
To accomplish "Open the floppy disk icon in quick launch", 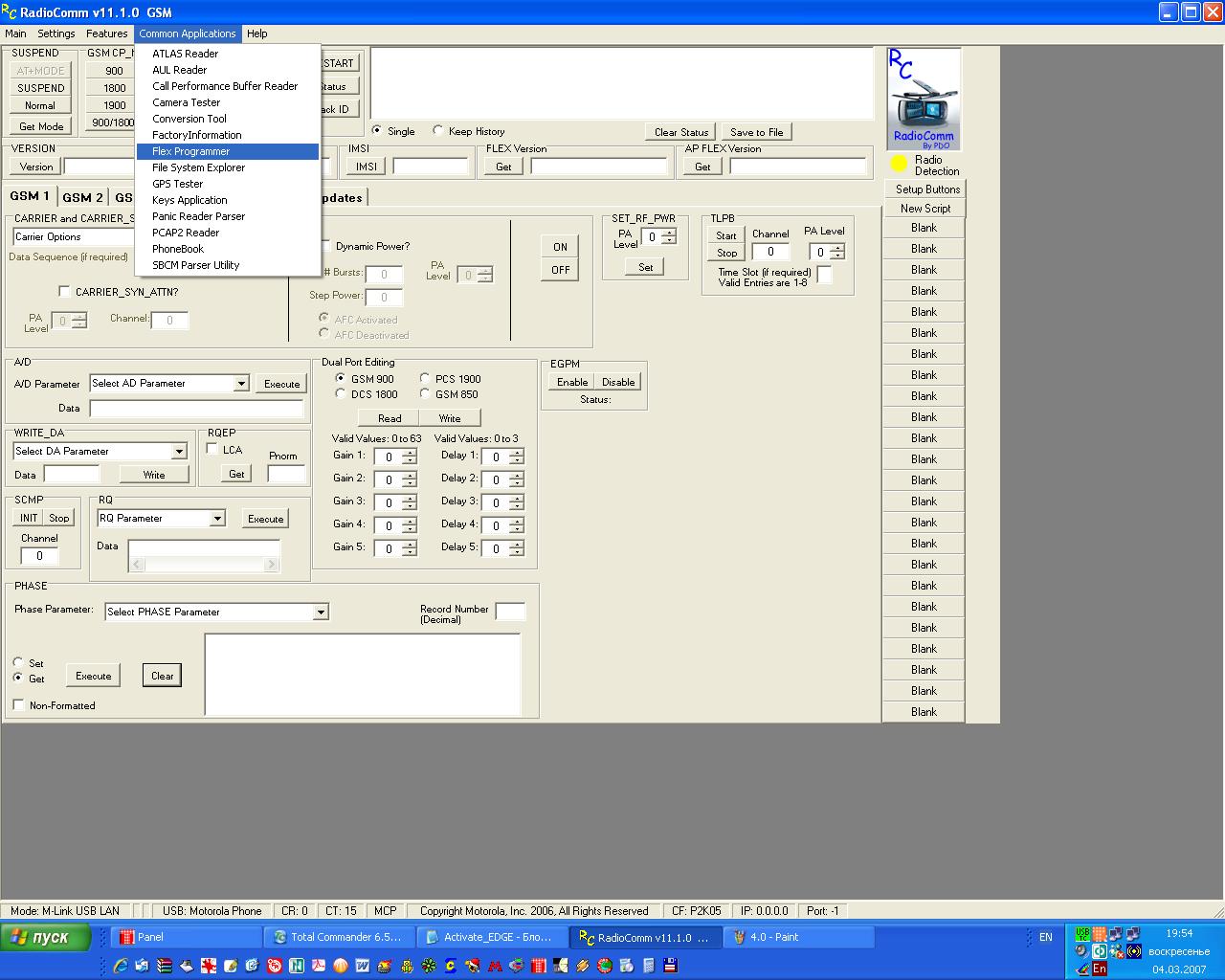I will pos(670,966).
